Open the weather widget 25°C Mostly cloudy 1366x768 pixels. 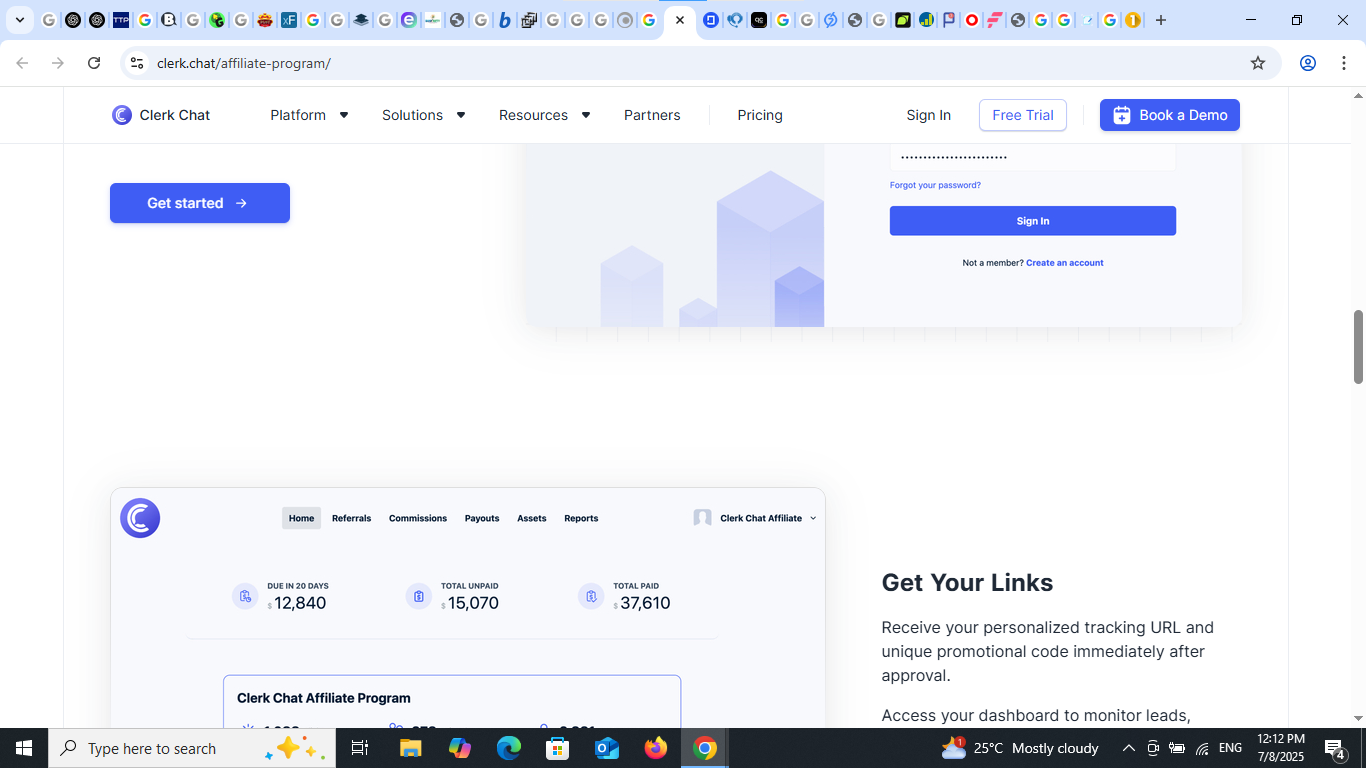[1020, 748]
